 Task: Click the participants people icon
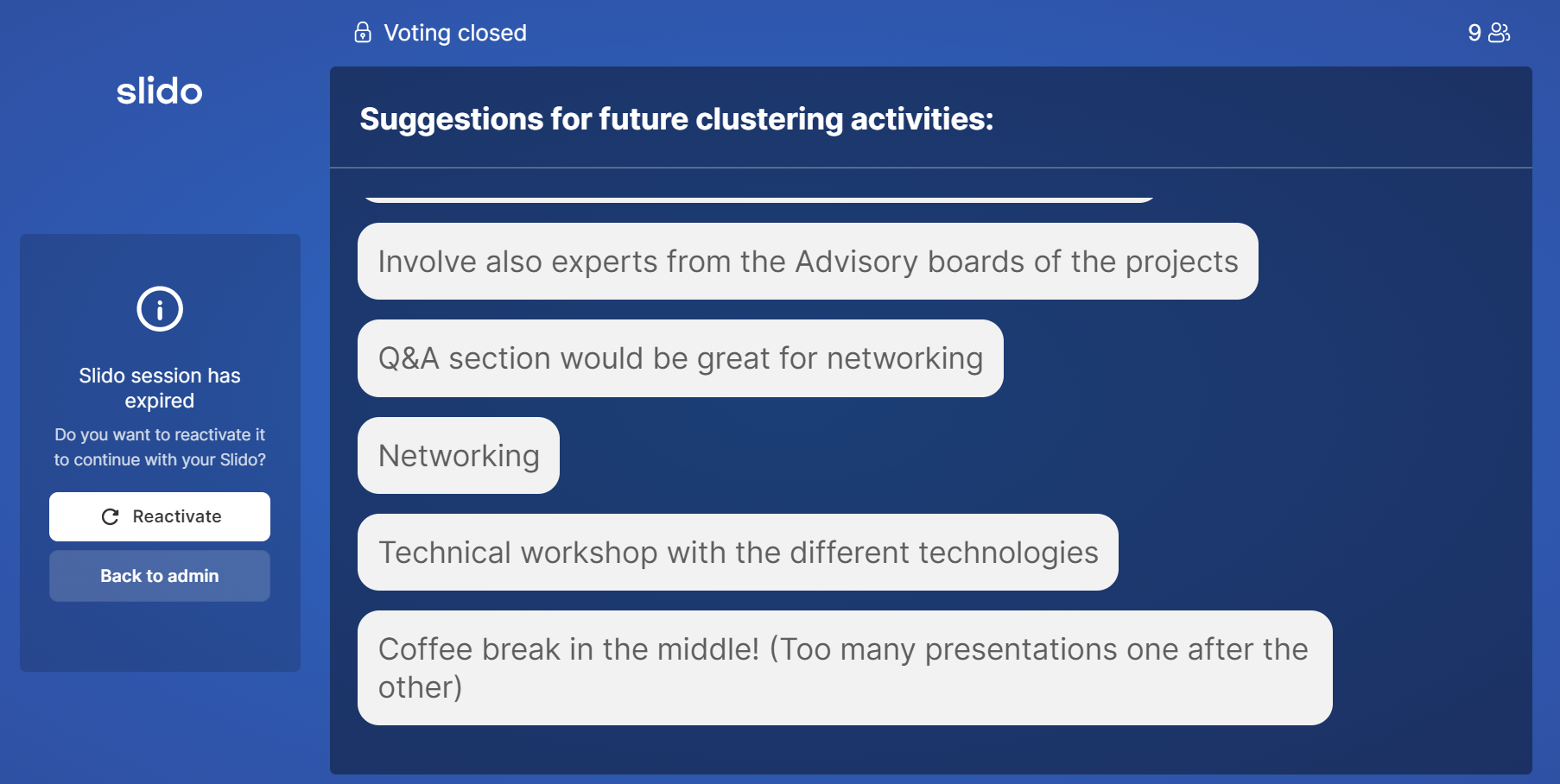(1500, 33)
